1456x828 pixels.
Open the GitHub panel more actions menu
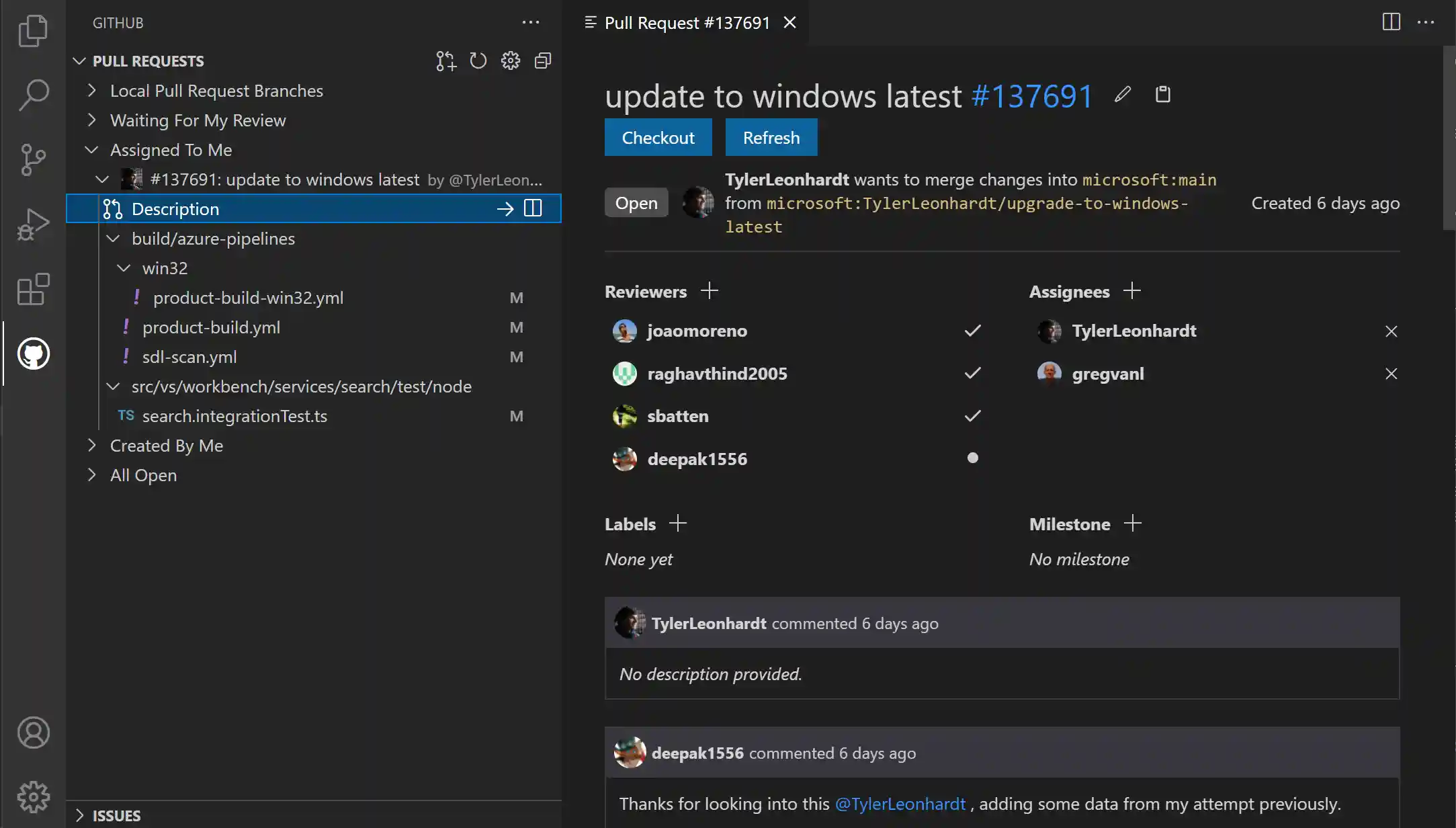coord(531,22)
